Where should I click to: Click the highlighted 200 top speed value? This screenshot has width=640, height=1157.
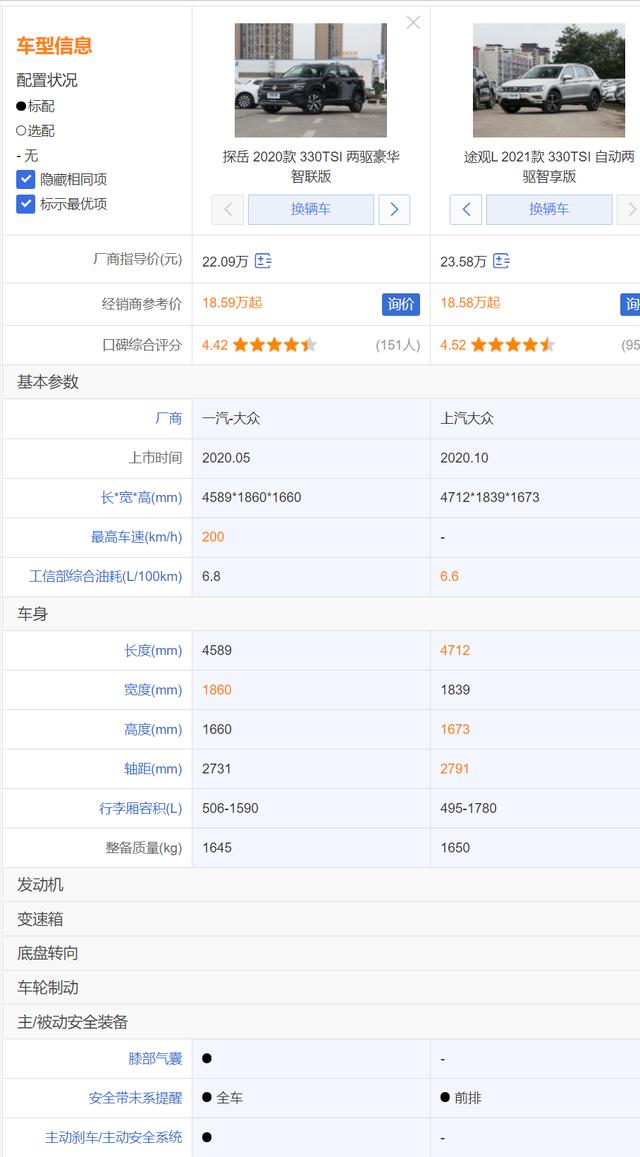213,537
